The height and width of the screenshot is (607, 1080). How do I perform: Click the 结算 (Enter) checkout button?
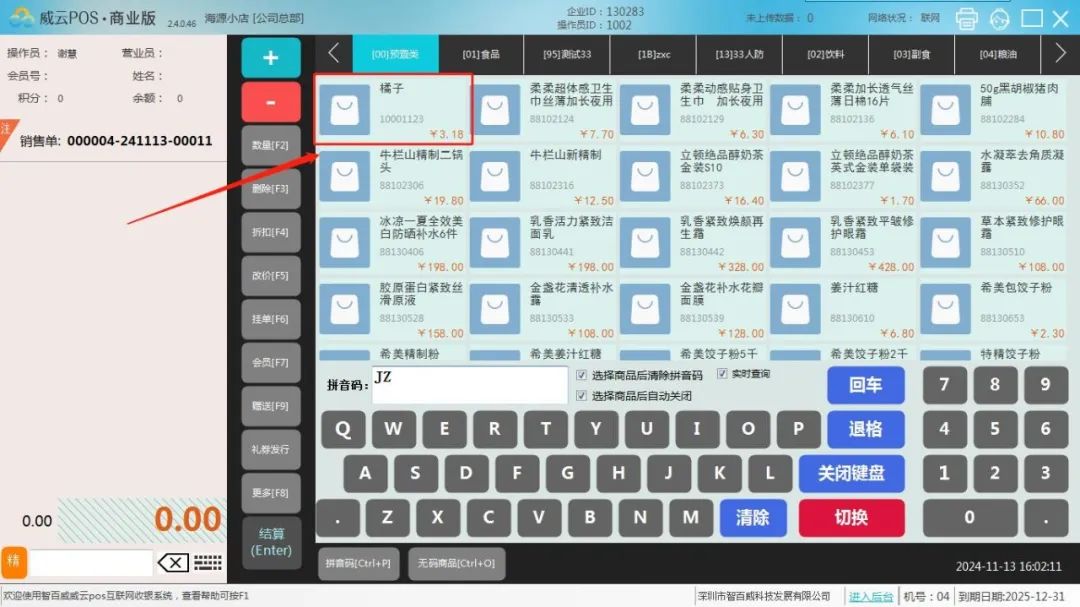click(x=271, y=542)
